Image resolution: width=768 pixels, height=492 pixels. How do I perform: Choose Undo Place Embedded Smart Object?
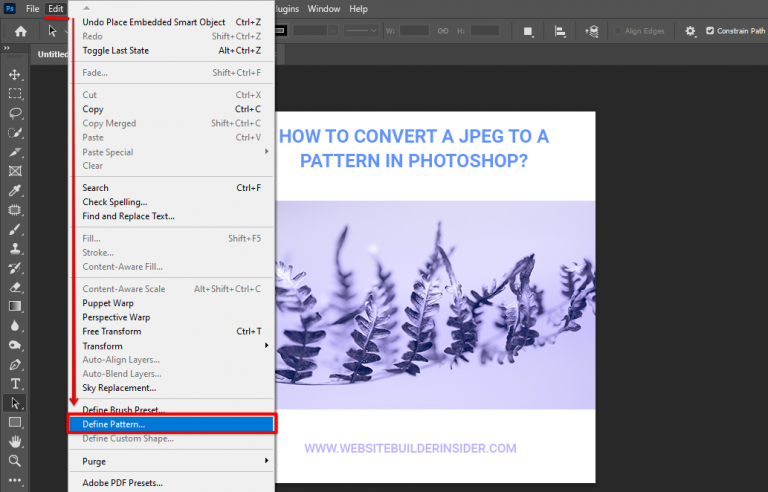(171, 22)
